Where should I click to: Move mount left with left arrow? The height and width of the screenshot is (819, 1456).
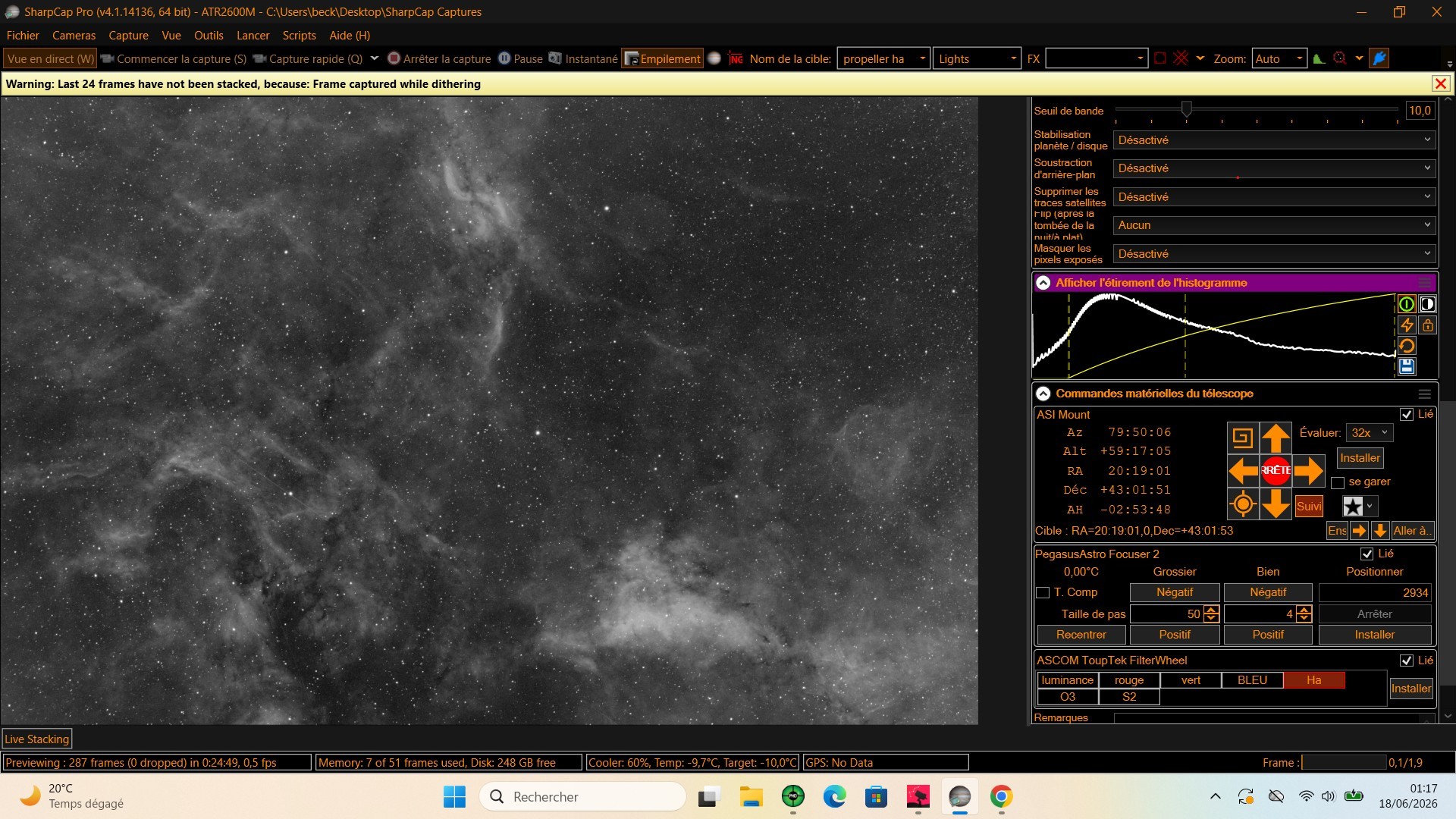click(x=1243, y=471)
